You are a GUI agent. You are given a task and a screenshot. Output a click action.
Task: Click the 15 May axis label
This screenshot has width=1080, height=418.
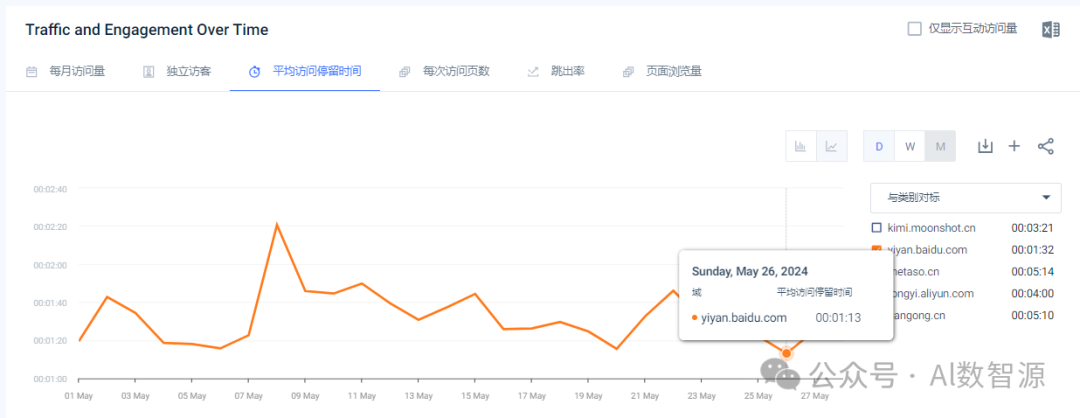[x=475, y=396]
